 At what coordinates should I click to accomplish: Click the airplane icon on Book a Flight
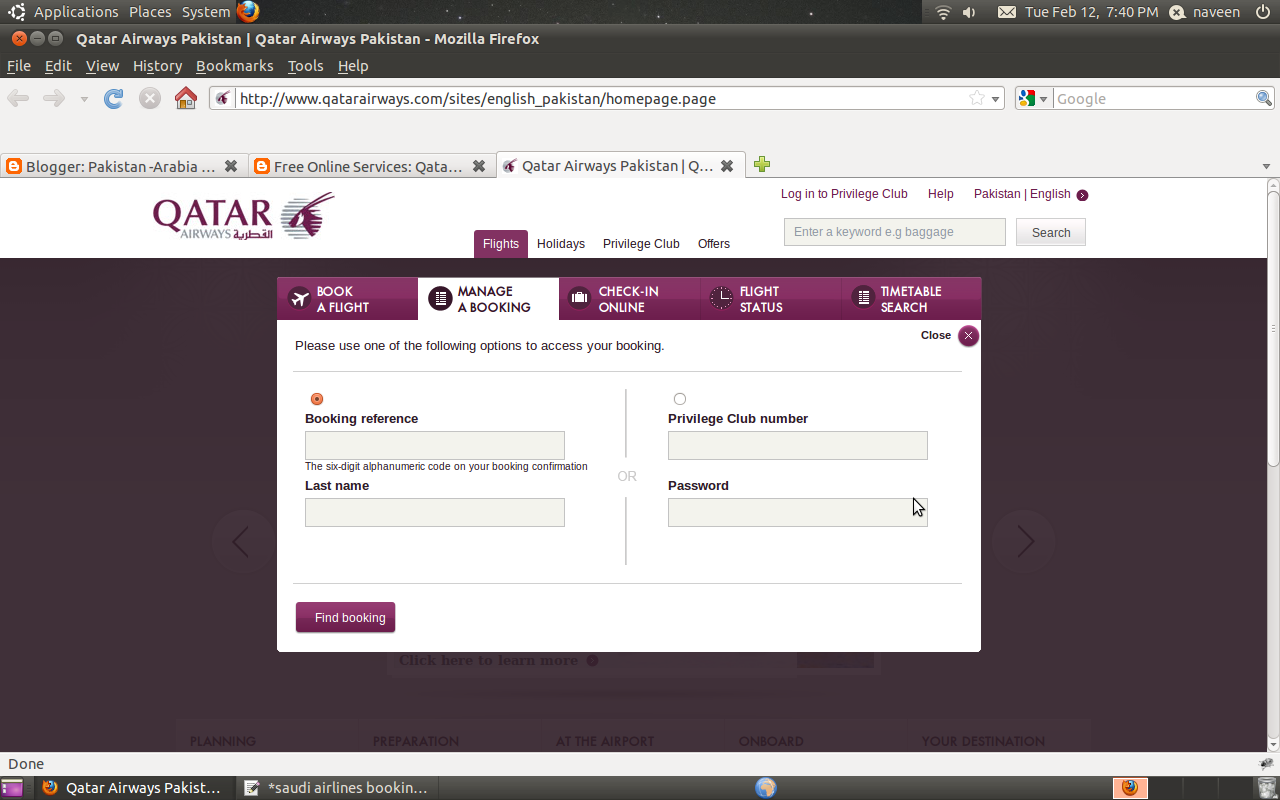[299, 298]
